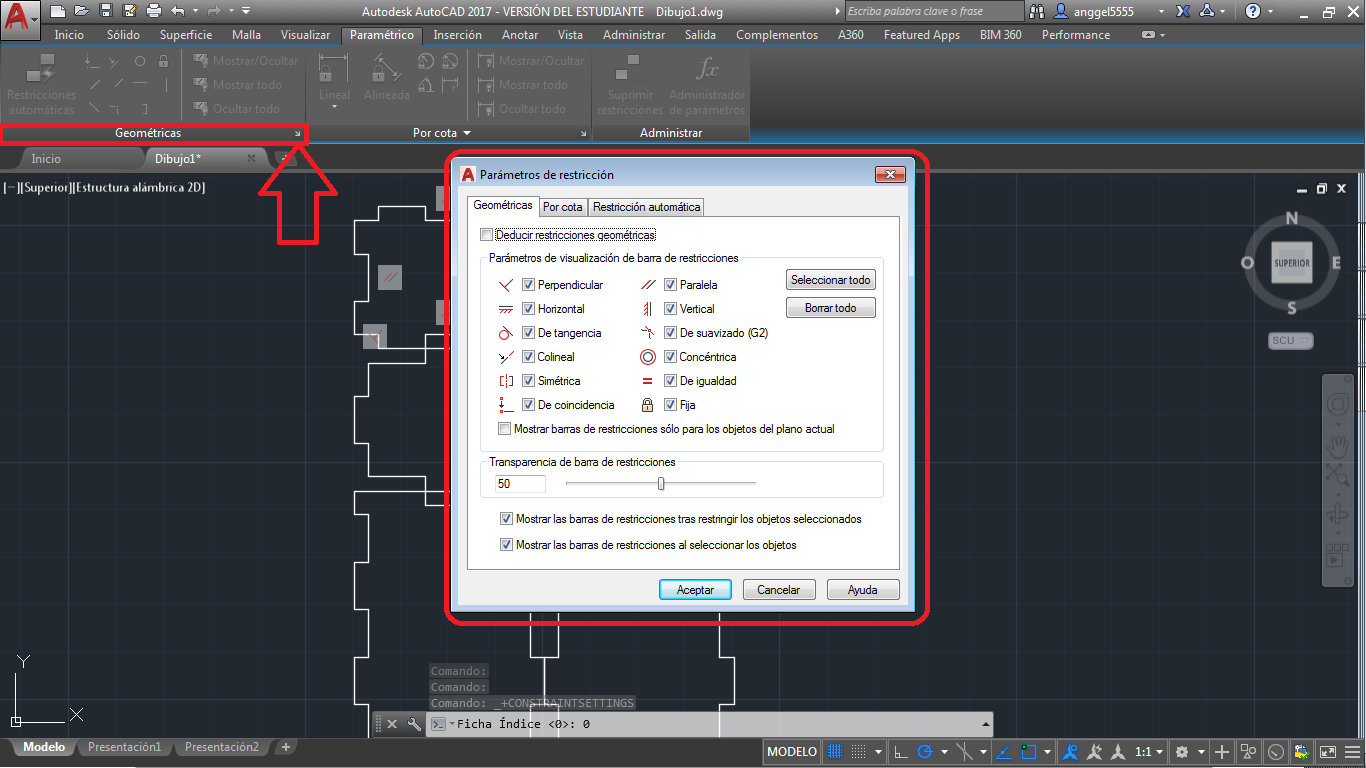Click the Seleccionar todo button
1366x768 pixels.
coord(831,280)
